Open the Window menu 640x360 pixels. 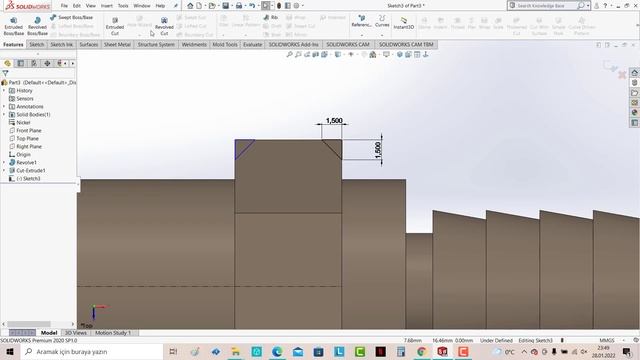[142, 6]
